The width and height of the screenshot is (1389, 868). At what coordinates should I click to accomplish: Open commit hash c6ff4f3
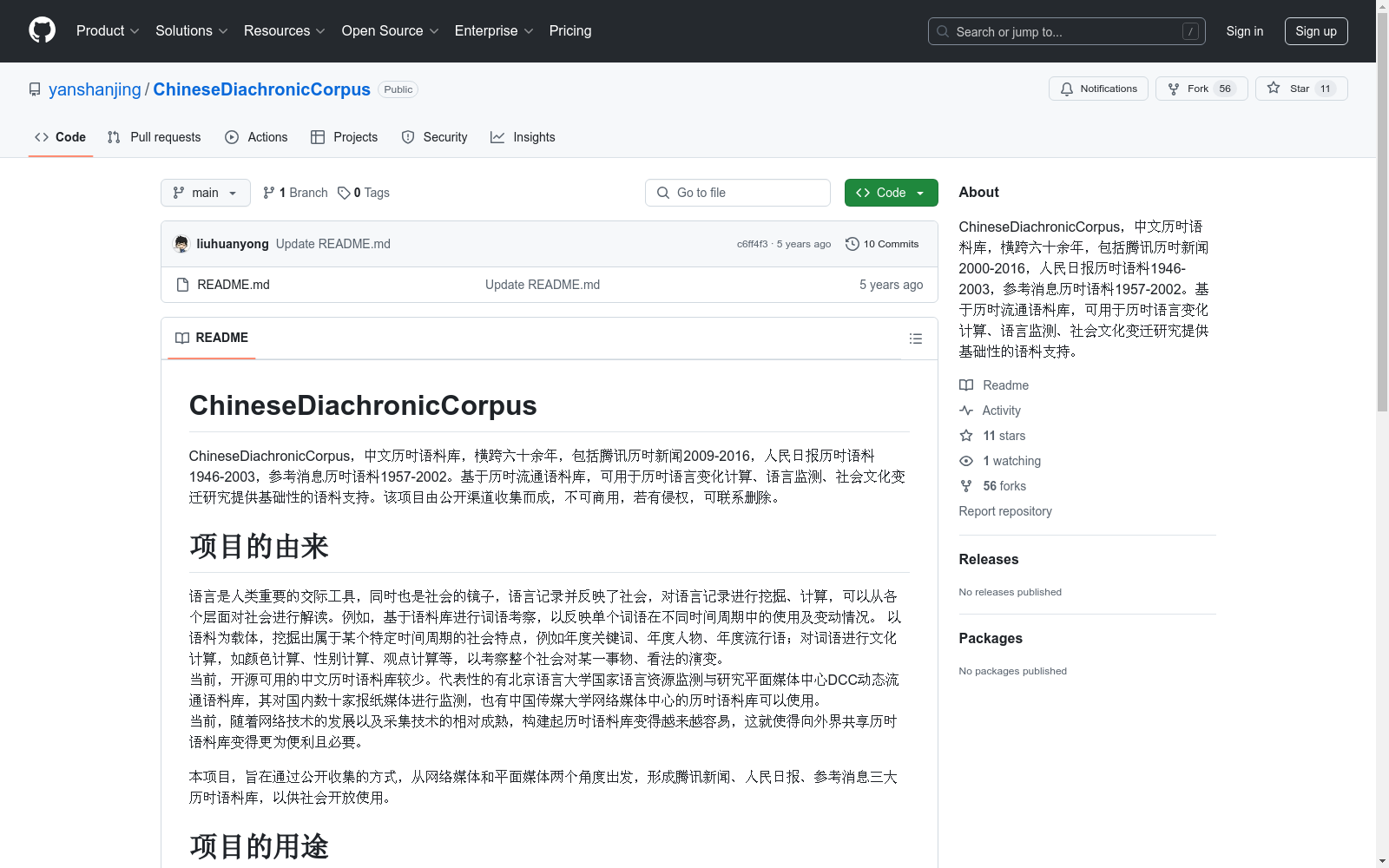[x=752, y=244]
